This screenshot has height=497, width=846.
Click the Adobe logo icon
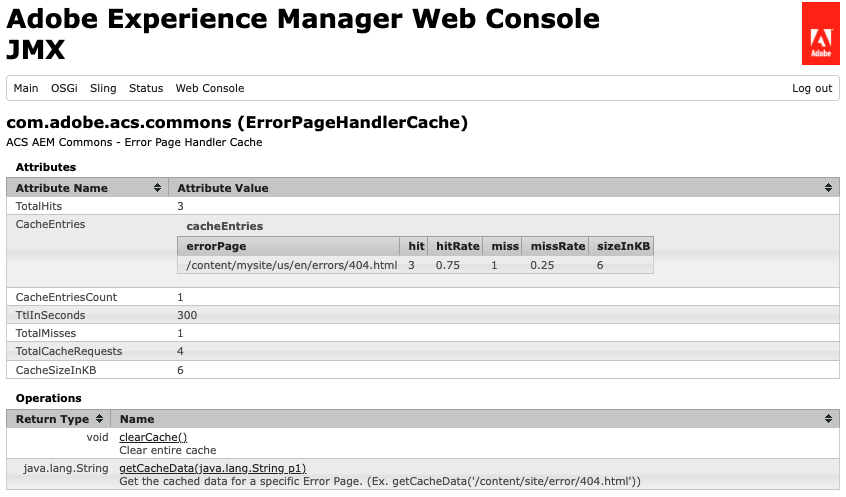(820, 33)
